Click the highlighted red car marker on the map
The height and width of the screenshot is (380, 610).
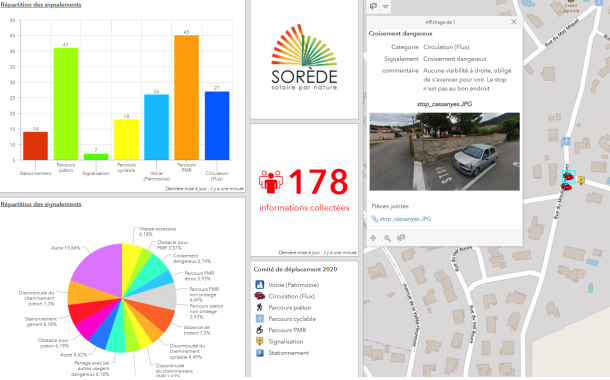[x=568, y=177]
